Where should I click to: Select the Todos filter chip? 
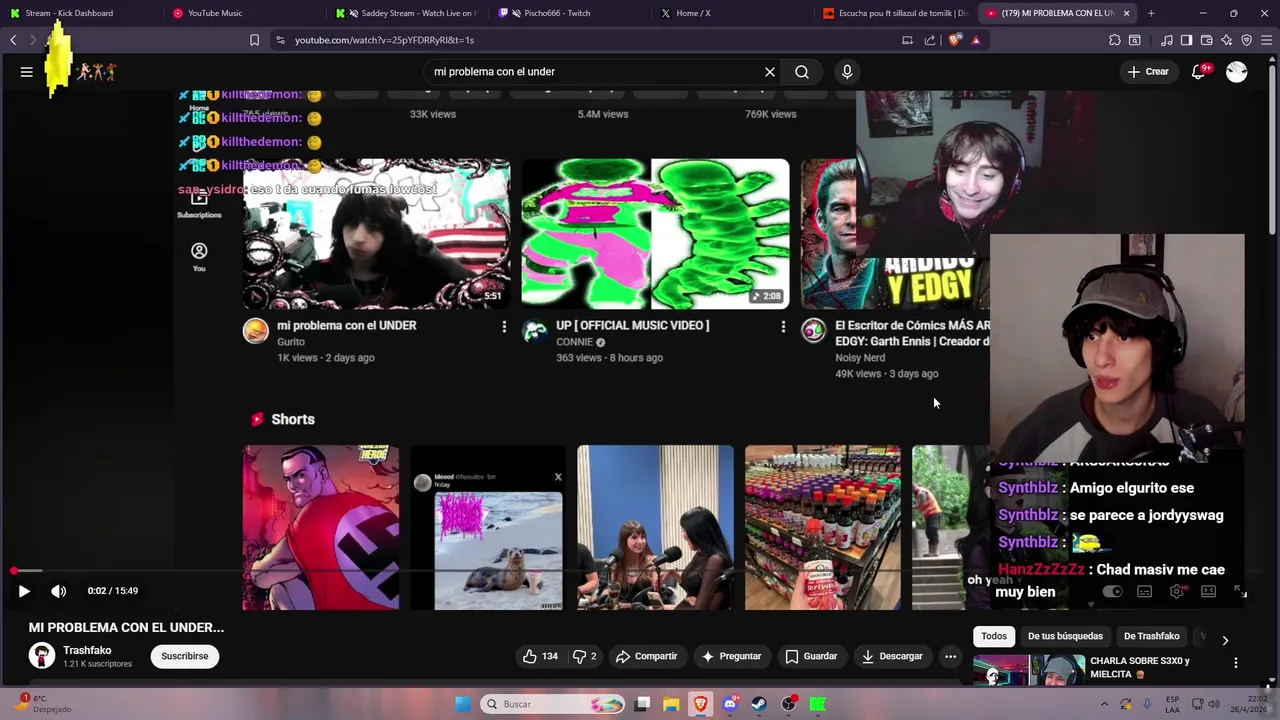point(994,636)
